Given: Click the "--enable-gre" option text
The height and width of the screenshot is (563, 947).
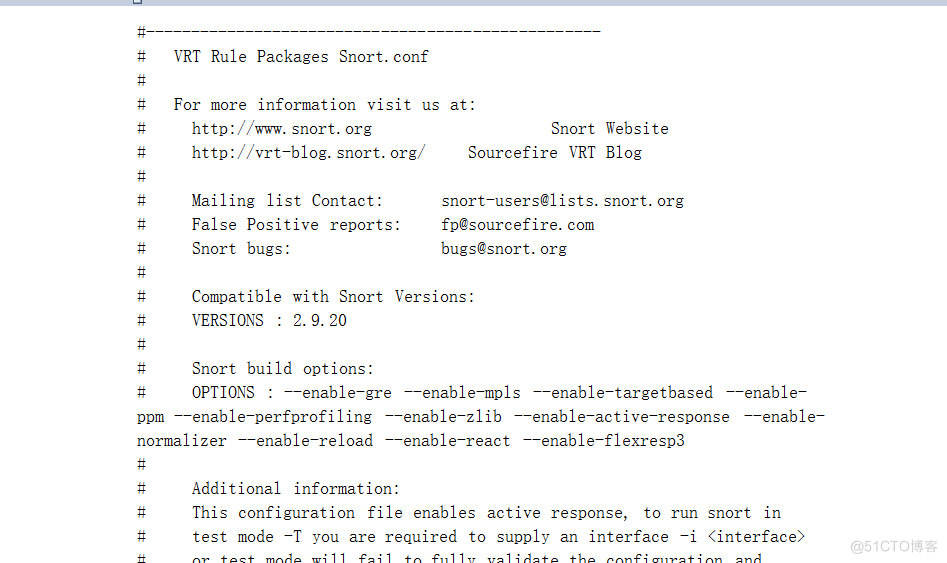Looking at the screenshot, I should pos(338,393).
